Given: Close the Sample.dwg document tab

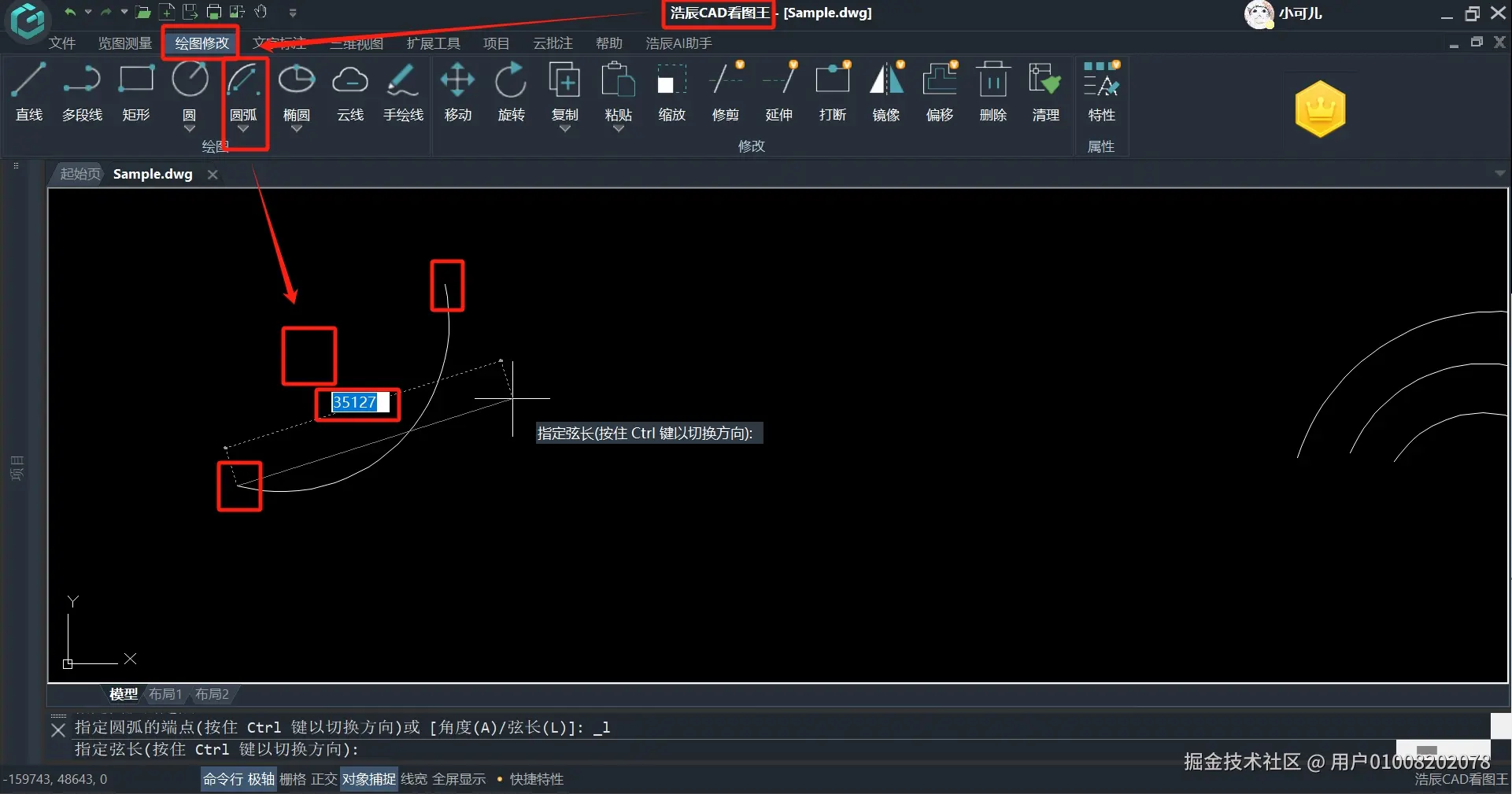Looking at the screenshot, I should (213, 174).
